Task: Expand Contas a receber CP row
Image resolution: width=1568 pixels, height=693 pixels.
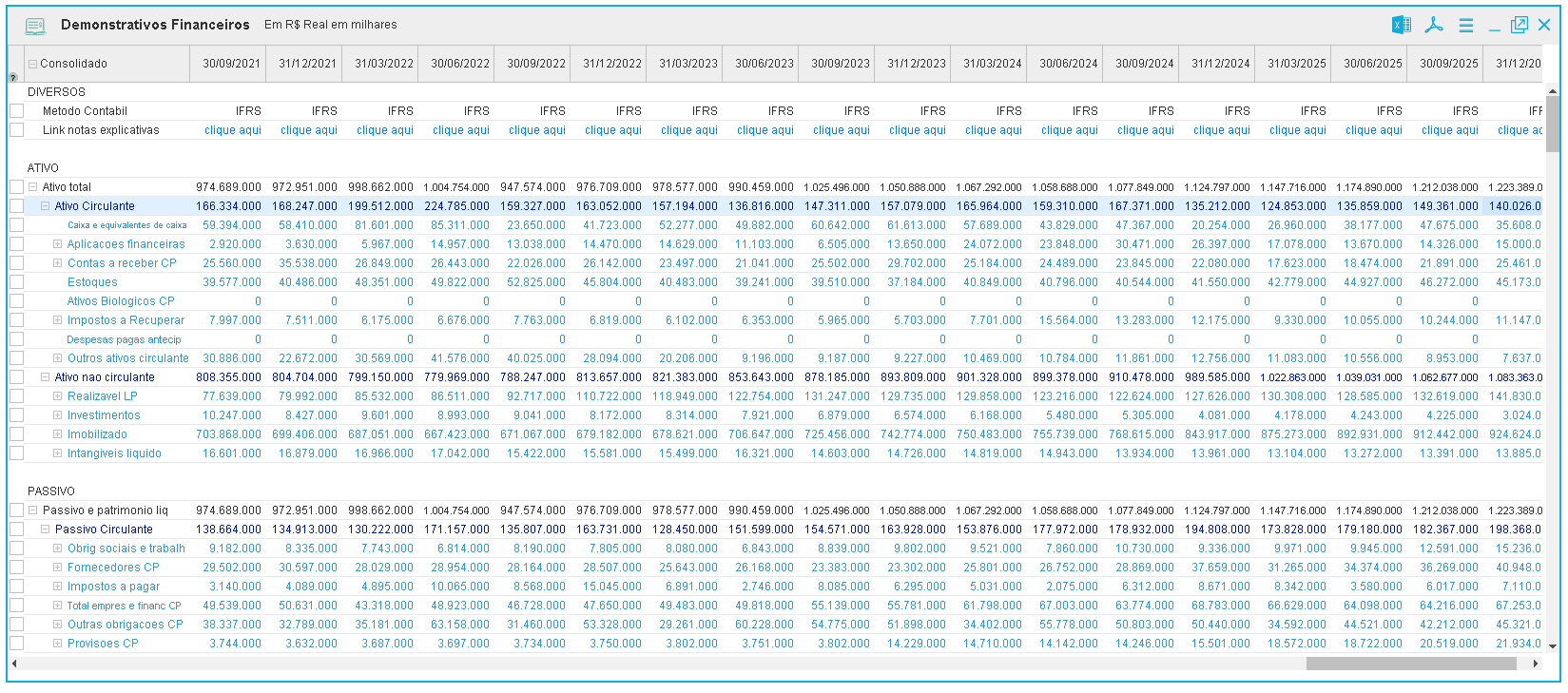Action: pos(57,263)
